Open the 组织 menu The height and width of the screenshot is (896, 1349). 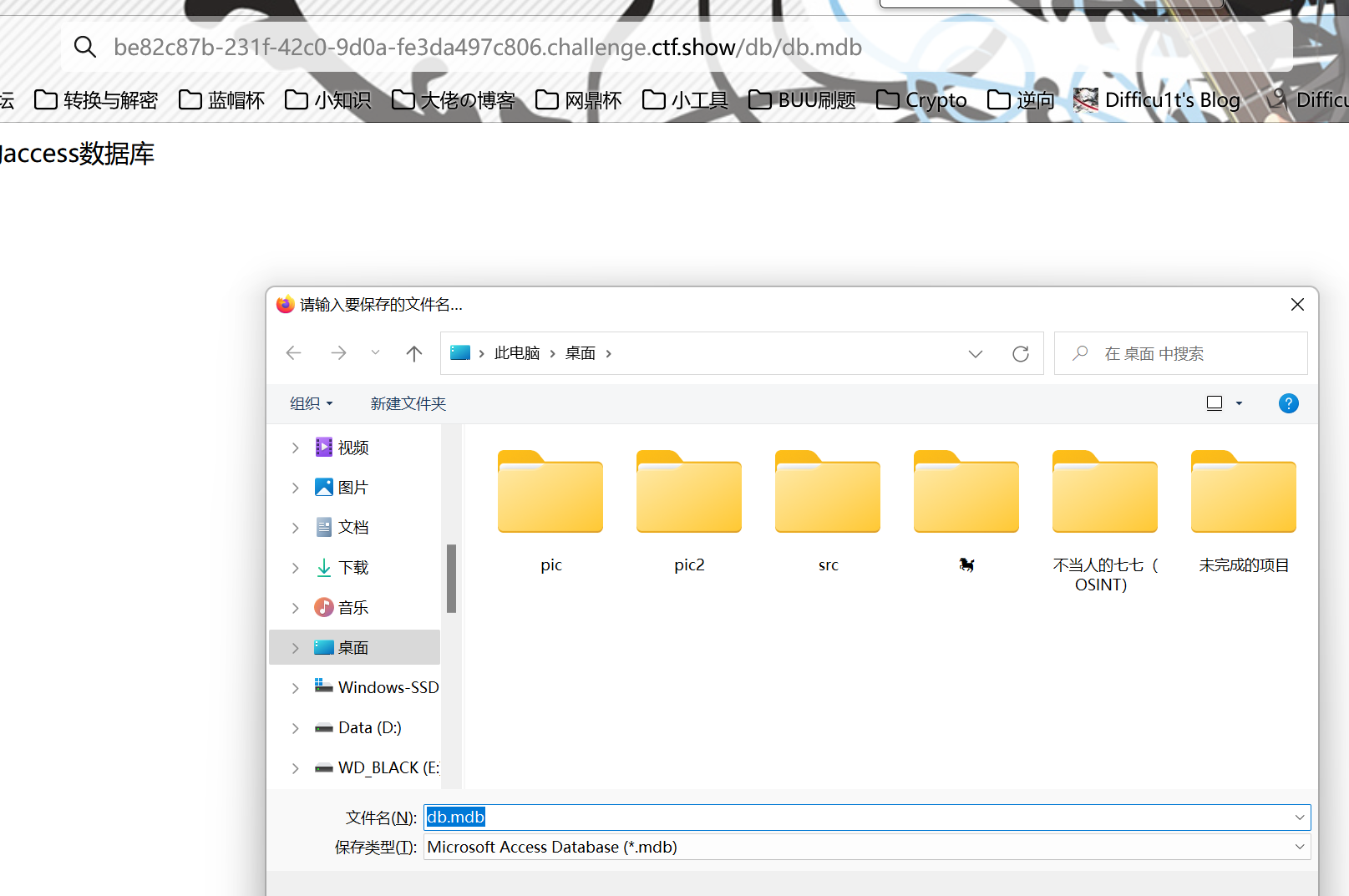[312, 404]
